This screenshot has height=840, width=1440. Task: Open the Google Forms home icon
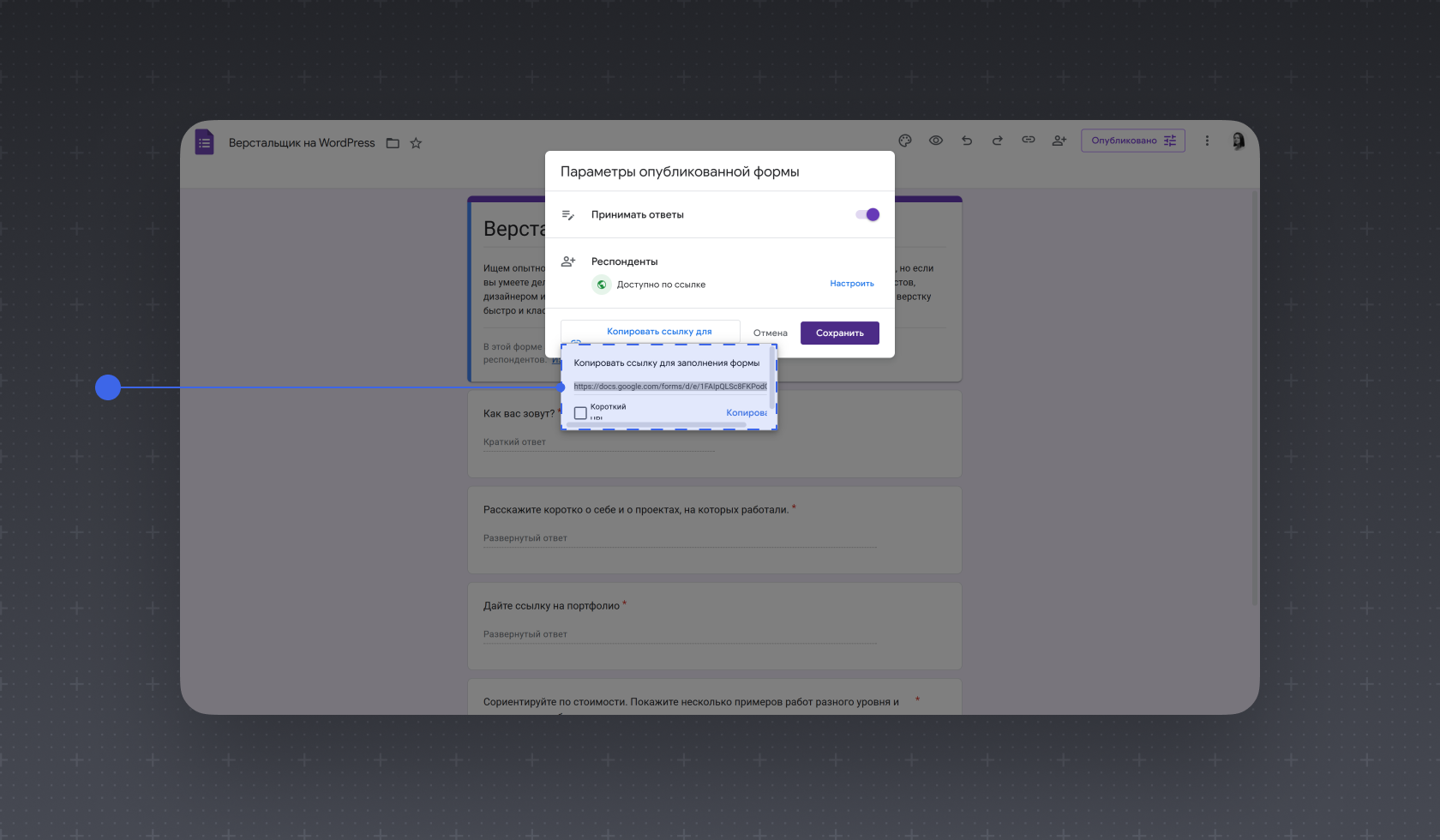click(204, 141)
